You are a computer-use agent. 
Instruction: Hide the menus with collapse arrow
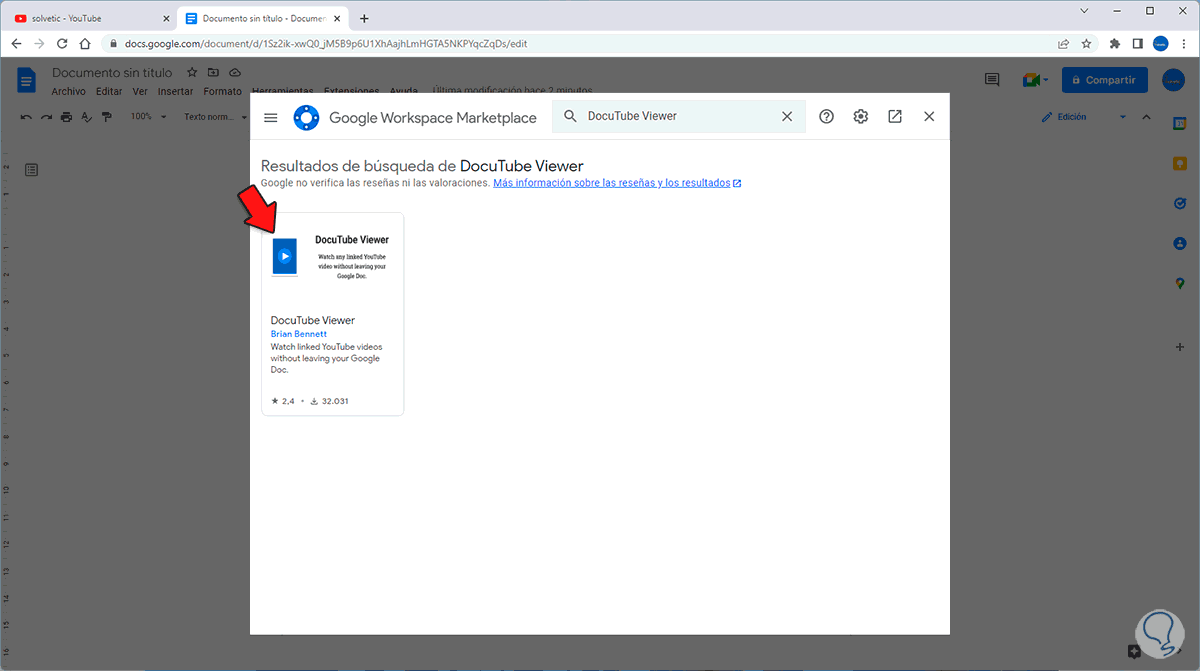click(1147, 117)
